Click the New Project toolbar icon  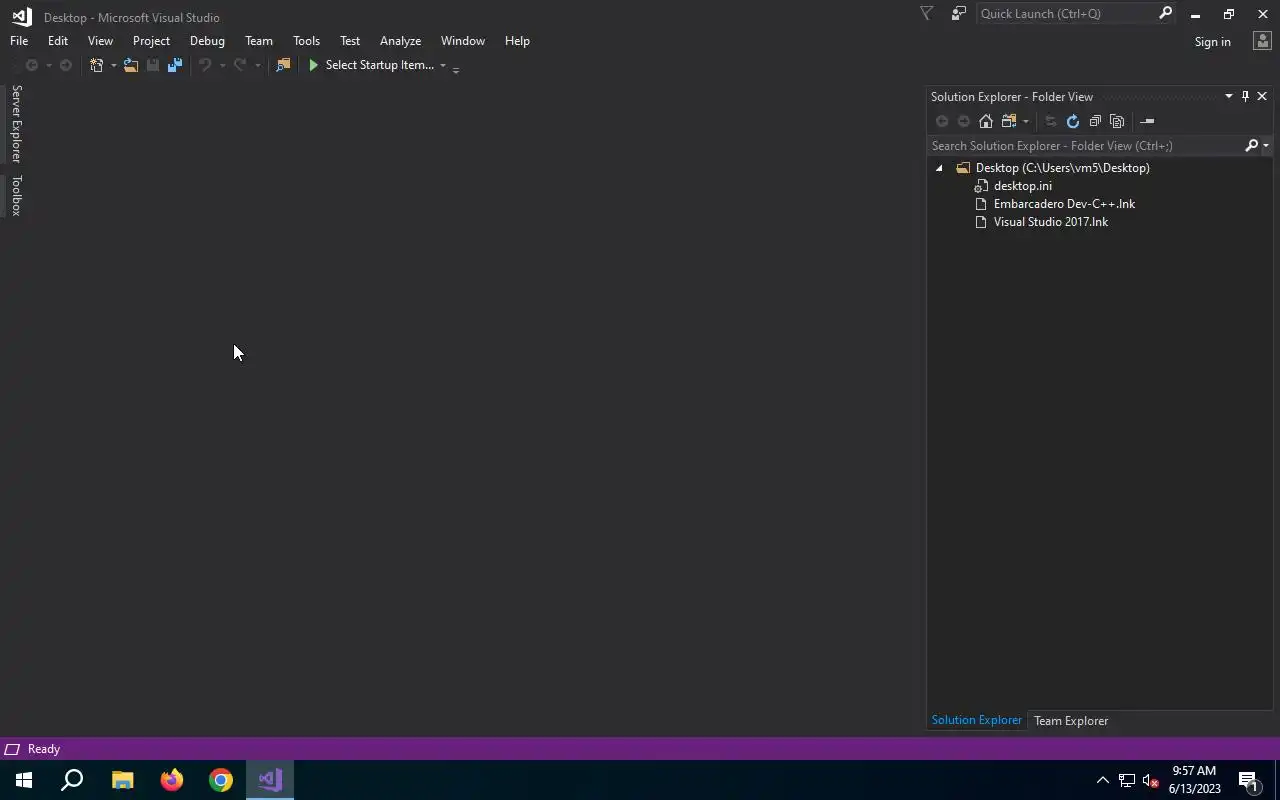point(96,65)
